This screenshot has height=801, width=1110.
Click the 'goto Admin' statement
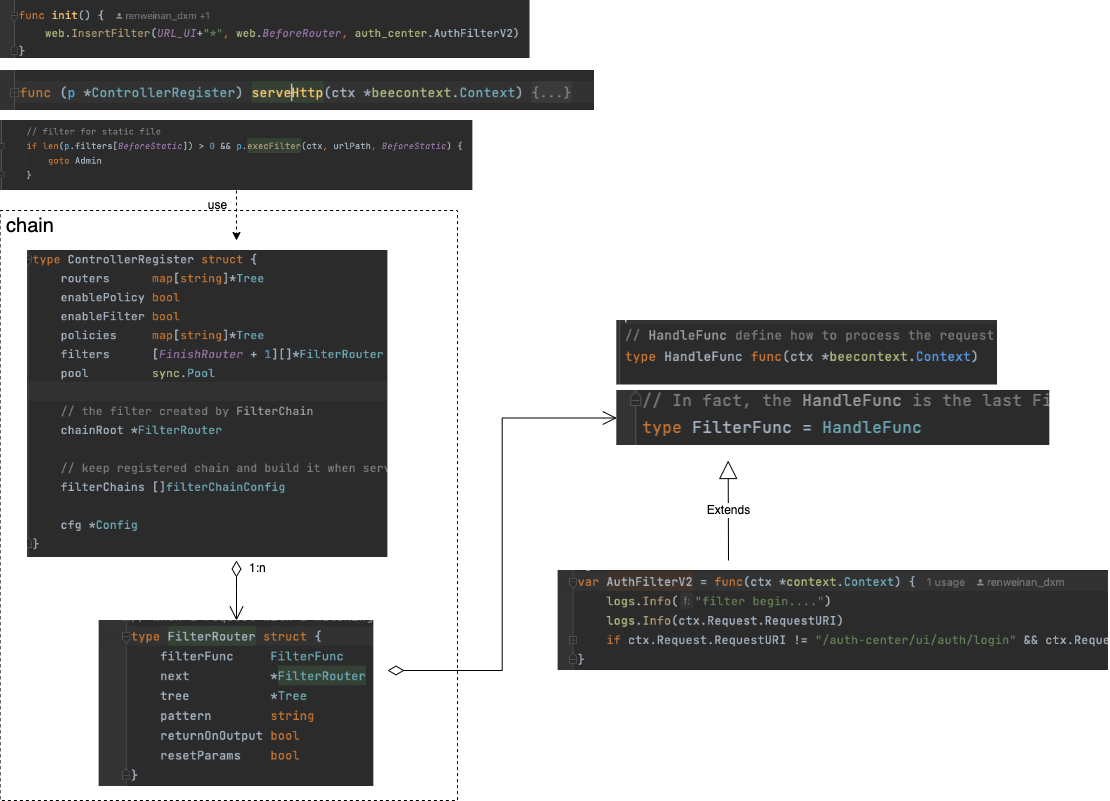pyautogui.click(x=74, y=161)
